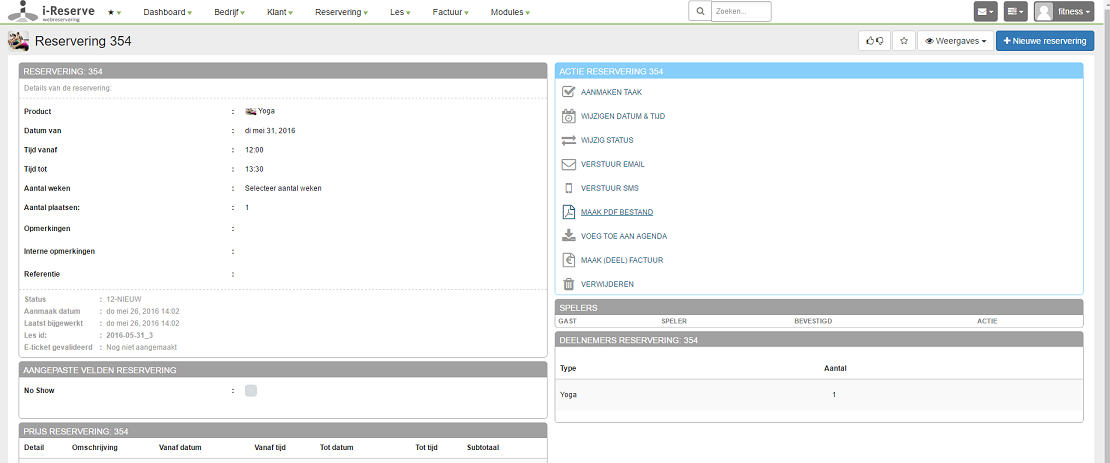Toggle the No Show checkbox
Viewport: 1110px width, 463px height.
coord(251,390)
